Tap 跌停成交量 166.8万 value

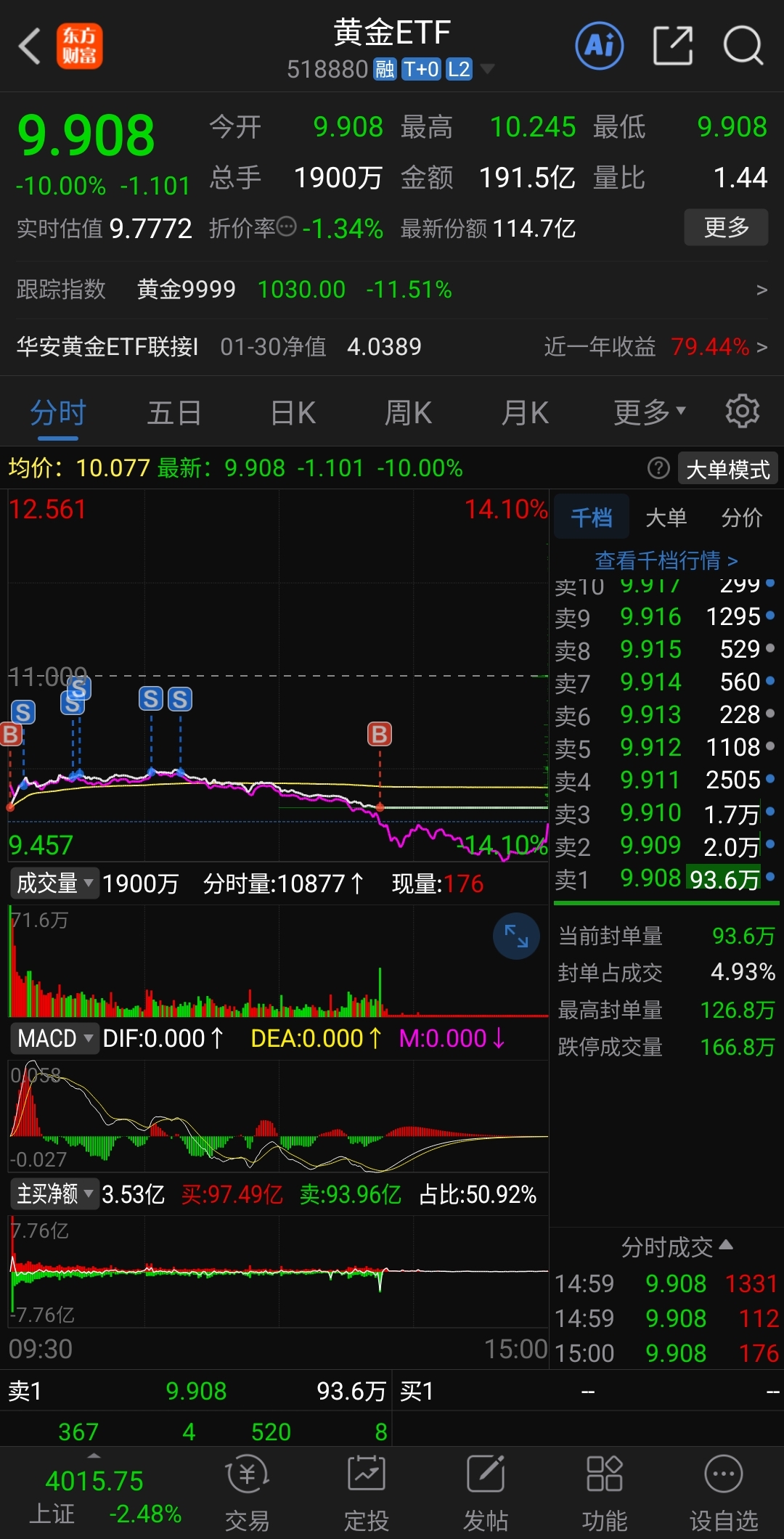pyautogui.click(x=738, y=1047)
